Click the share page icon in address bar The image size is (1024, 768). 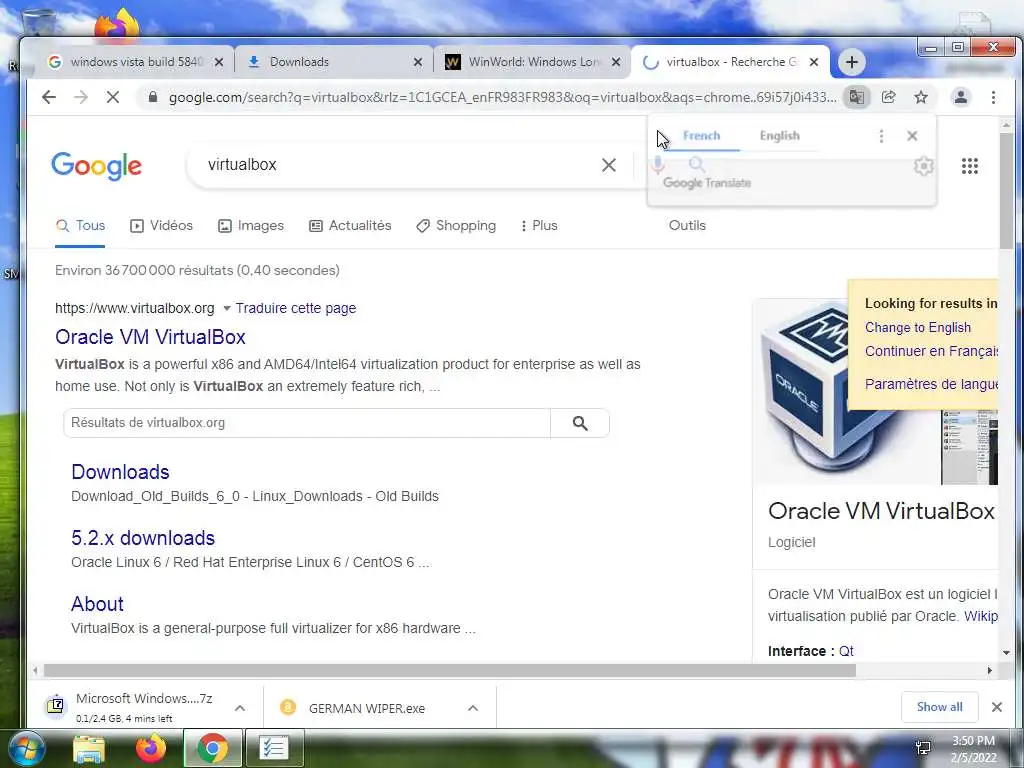pos(889,97)
